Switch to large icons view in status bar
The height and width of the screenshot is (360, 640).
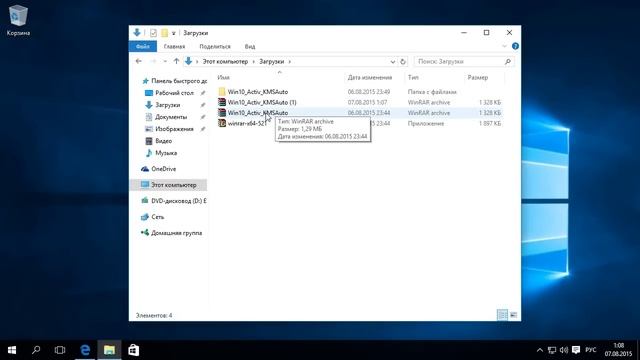pyautogui.click(x=513, y=315)
